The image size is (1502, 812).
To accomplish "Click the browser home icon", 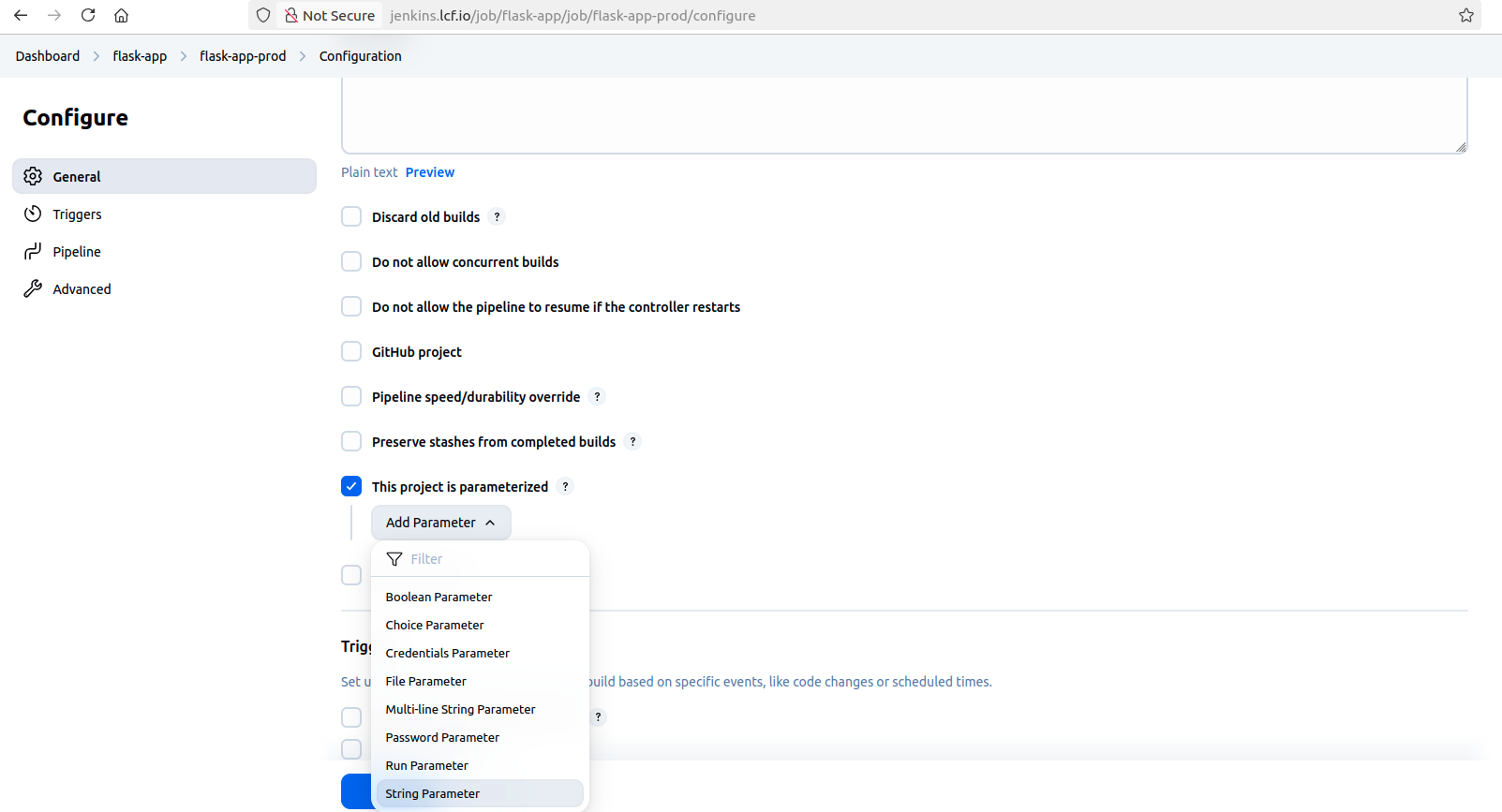I will (122, 15).
